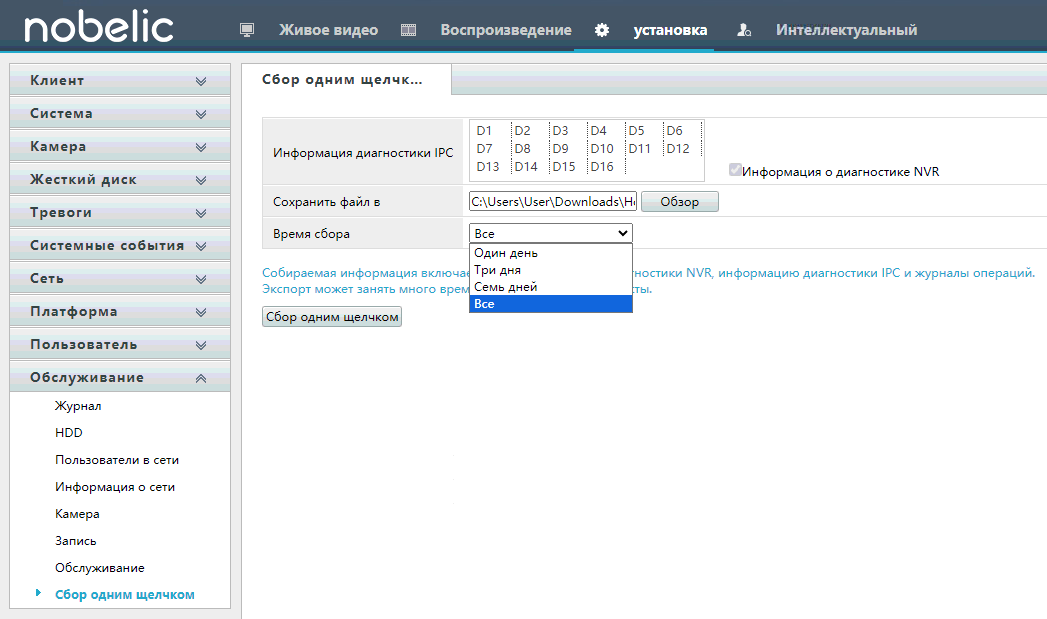Toggle channel D4
The image size is (1047, 619).
pyautogui.click(x=598, y=131)
